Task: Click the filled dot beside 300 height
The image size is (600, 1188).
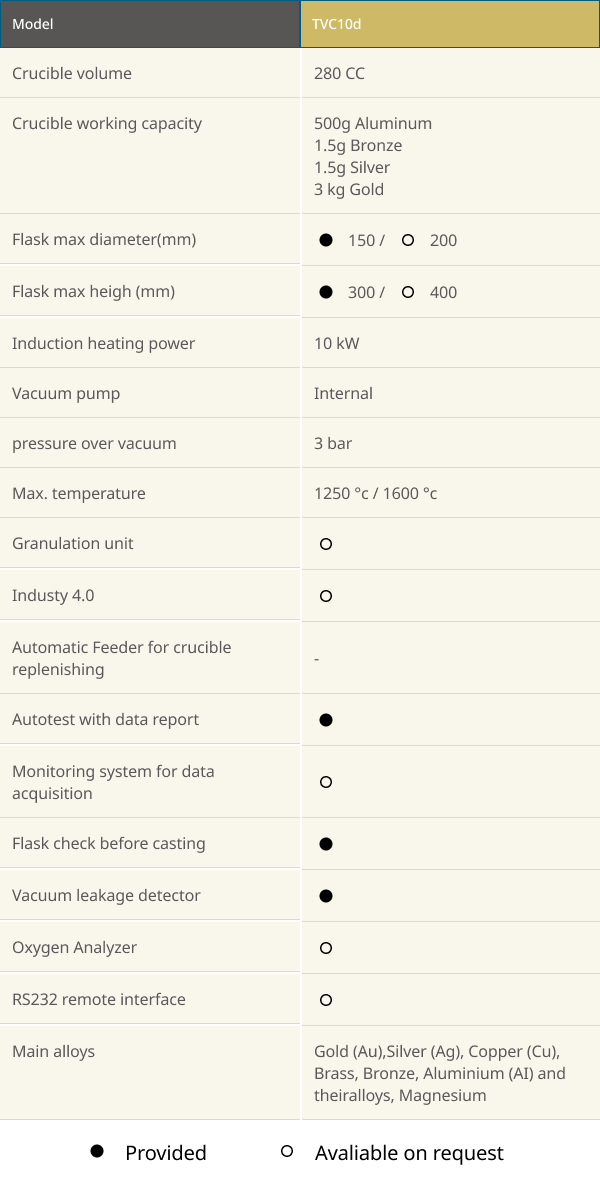Action: click(326, 292)
